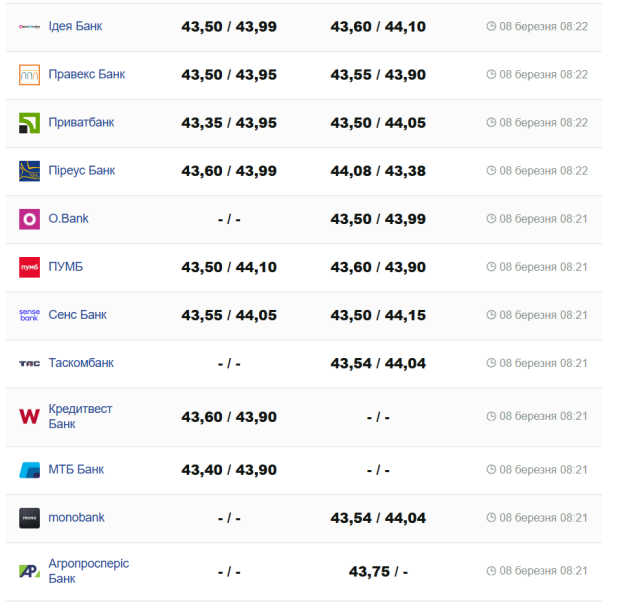Click the Агропросперіс Банк AP logo
Screen dimensions: 620x602
29,571
